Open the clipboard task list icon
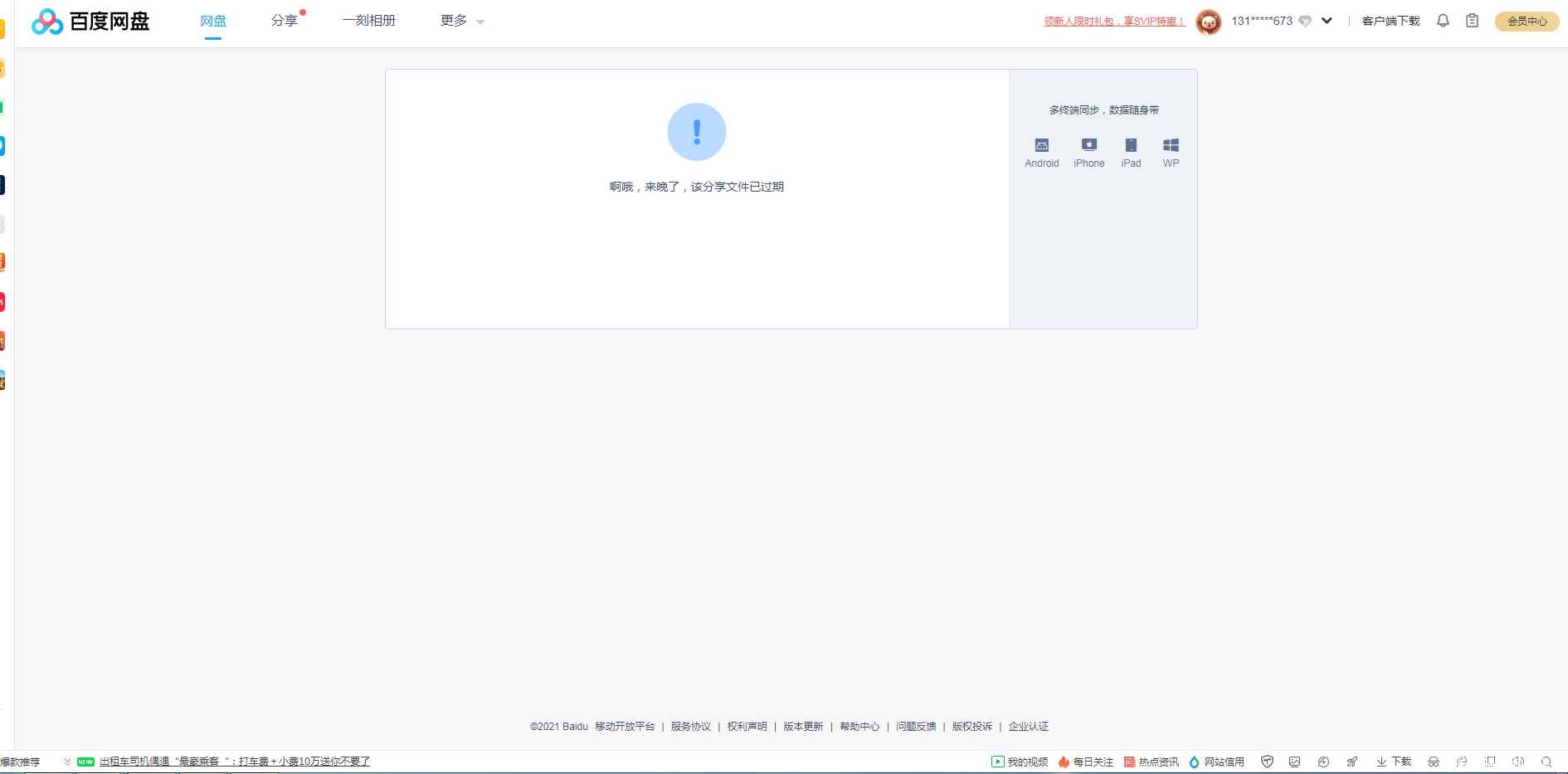Viewport: 1568px width, 774px height. (x=1472, y=21)
